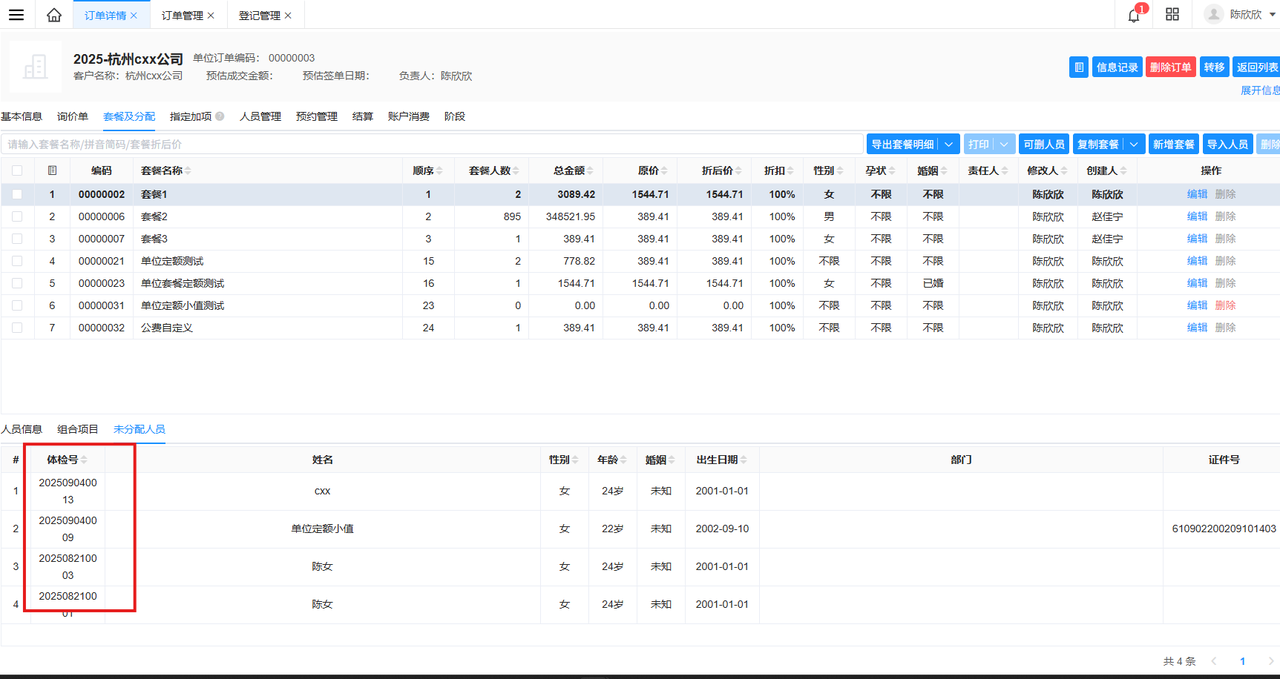Click 编辑 link for 套餐3 row
This screenshot has height=679, width=1280.
[1197, 239]
